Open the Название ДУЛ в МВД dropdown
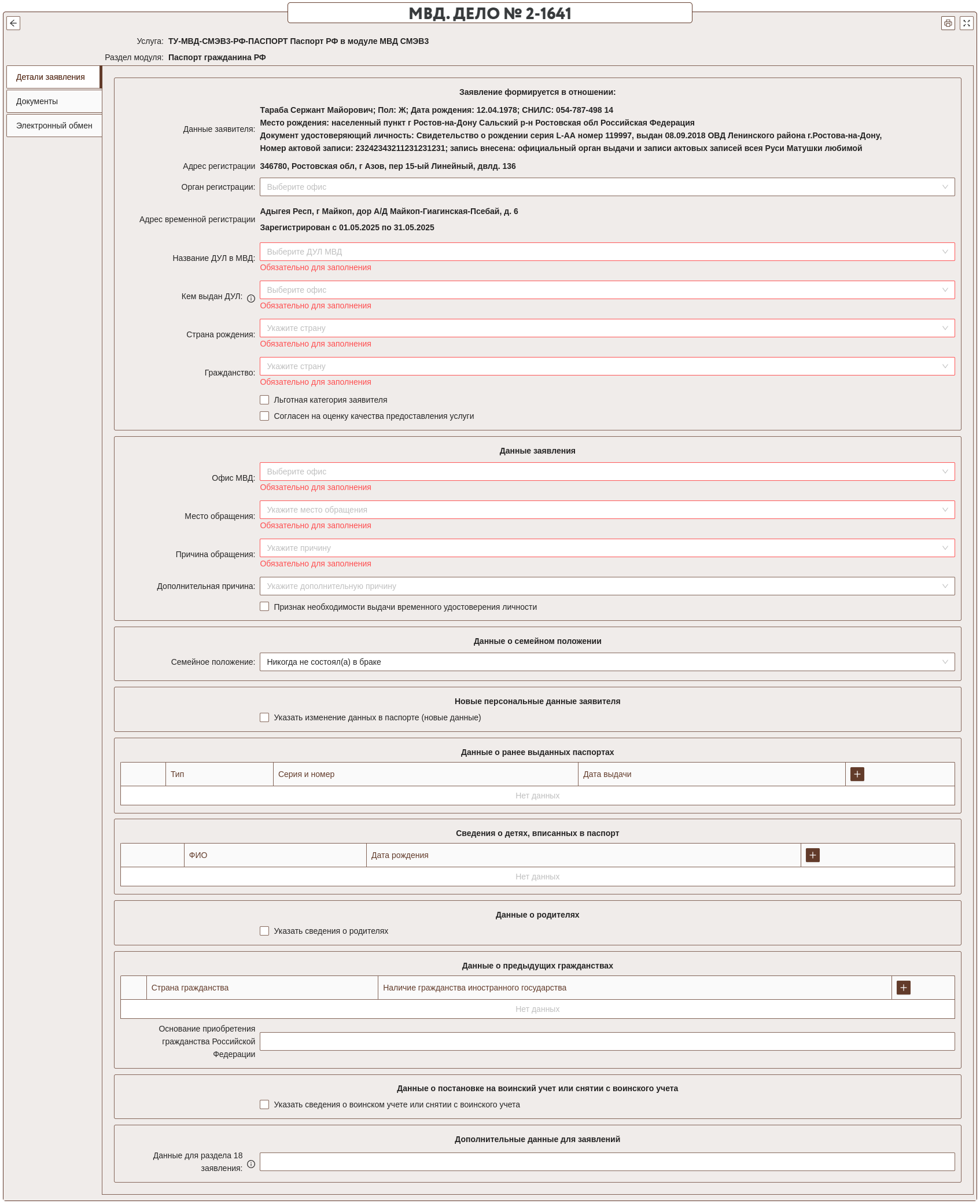980x1204 pixels. [x=606, y=252]
